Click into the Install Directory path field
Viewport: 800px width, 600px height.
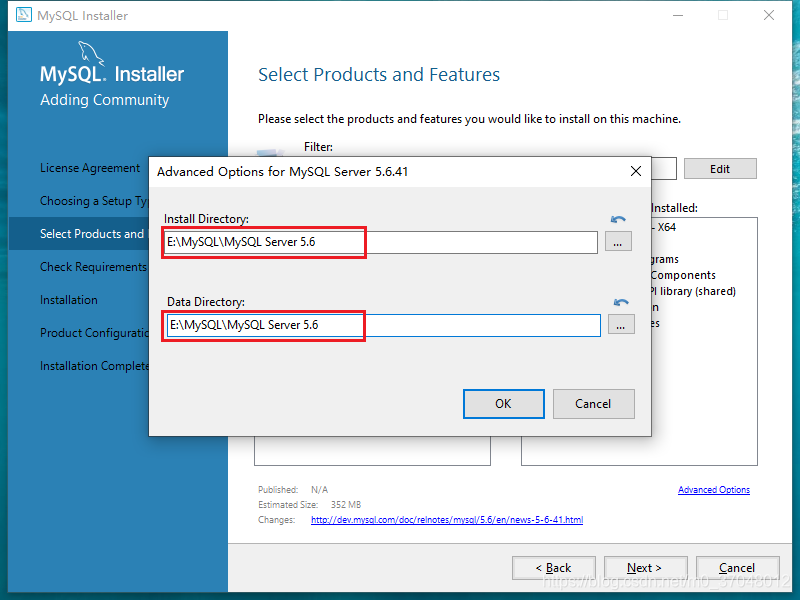point(381,242)
